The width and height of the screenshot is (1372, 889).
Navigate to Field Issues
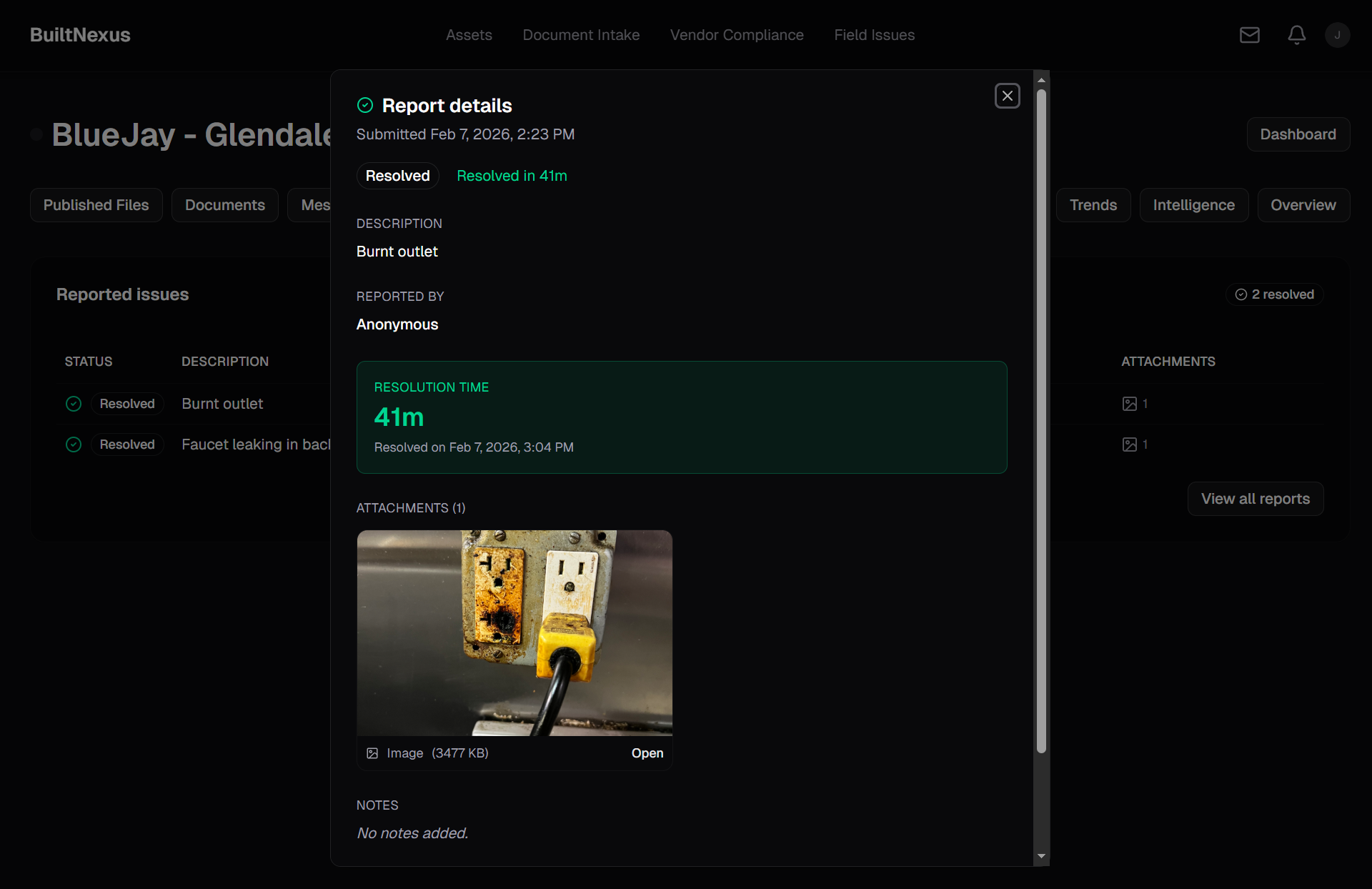(874, 35)
